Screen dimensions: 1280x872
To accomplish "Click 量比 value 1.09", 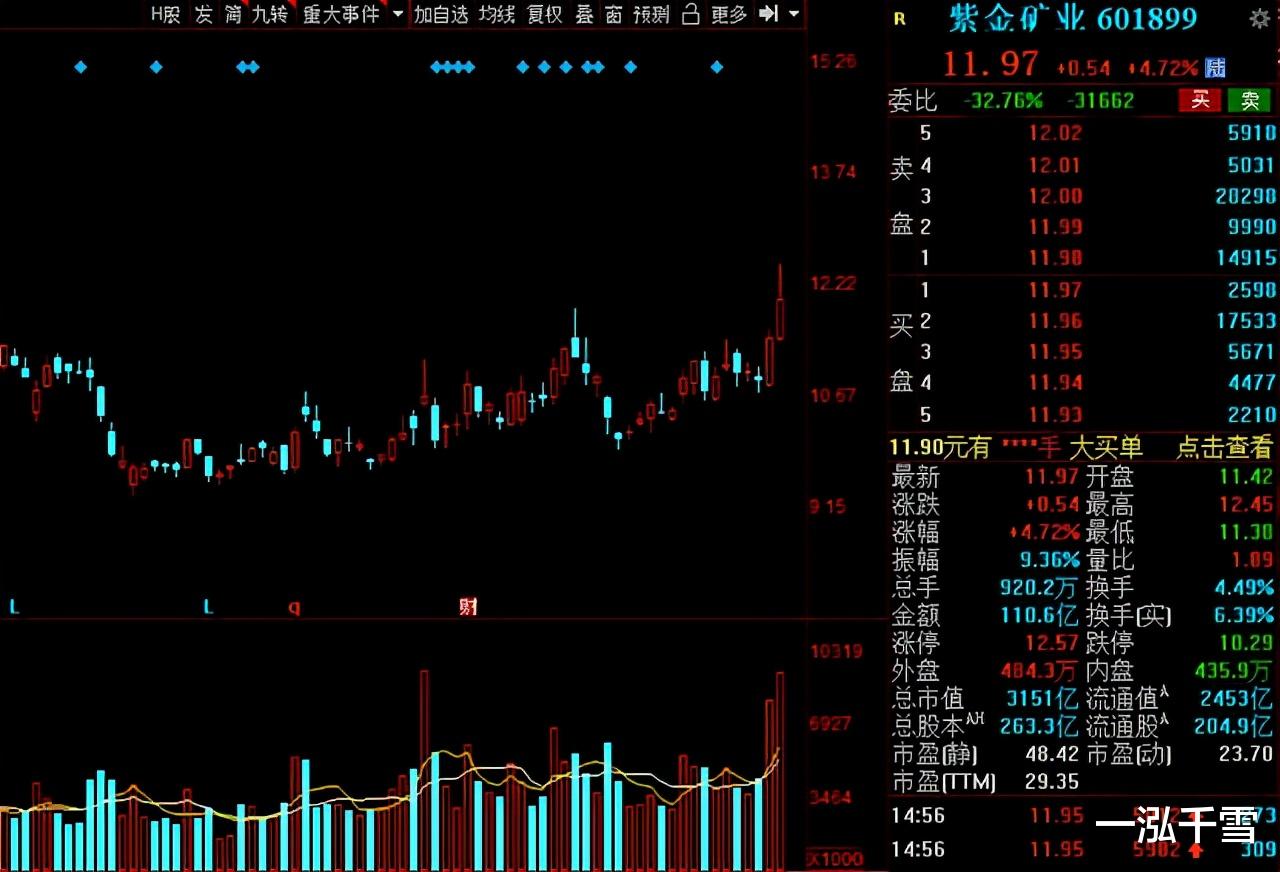I will coord(1253,560).
